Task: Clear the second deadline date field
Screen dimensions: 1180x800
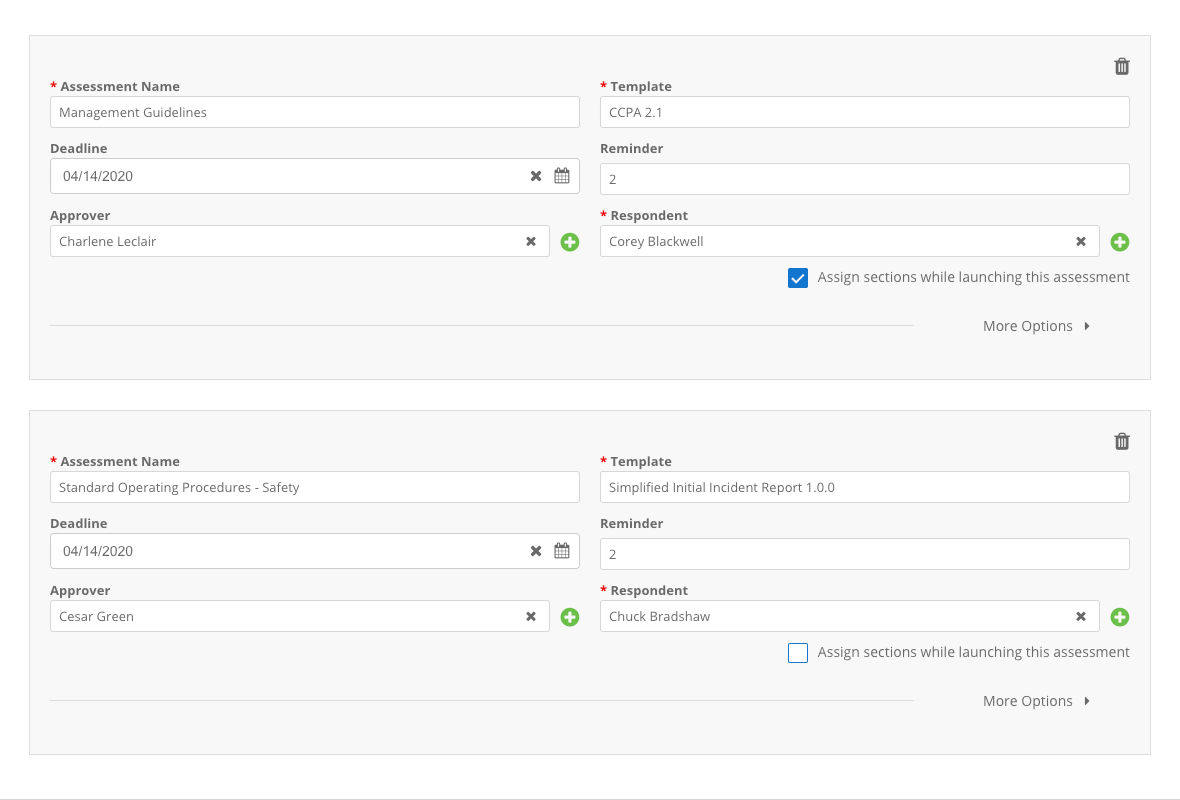Action: [536, 550]
